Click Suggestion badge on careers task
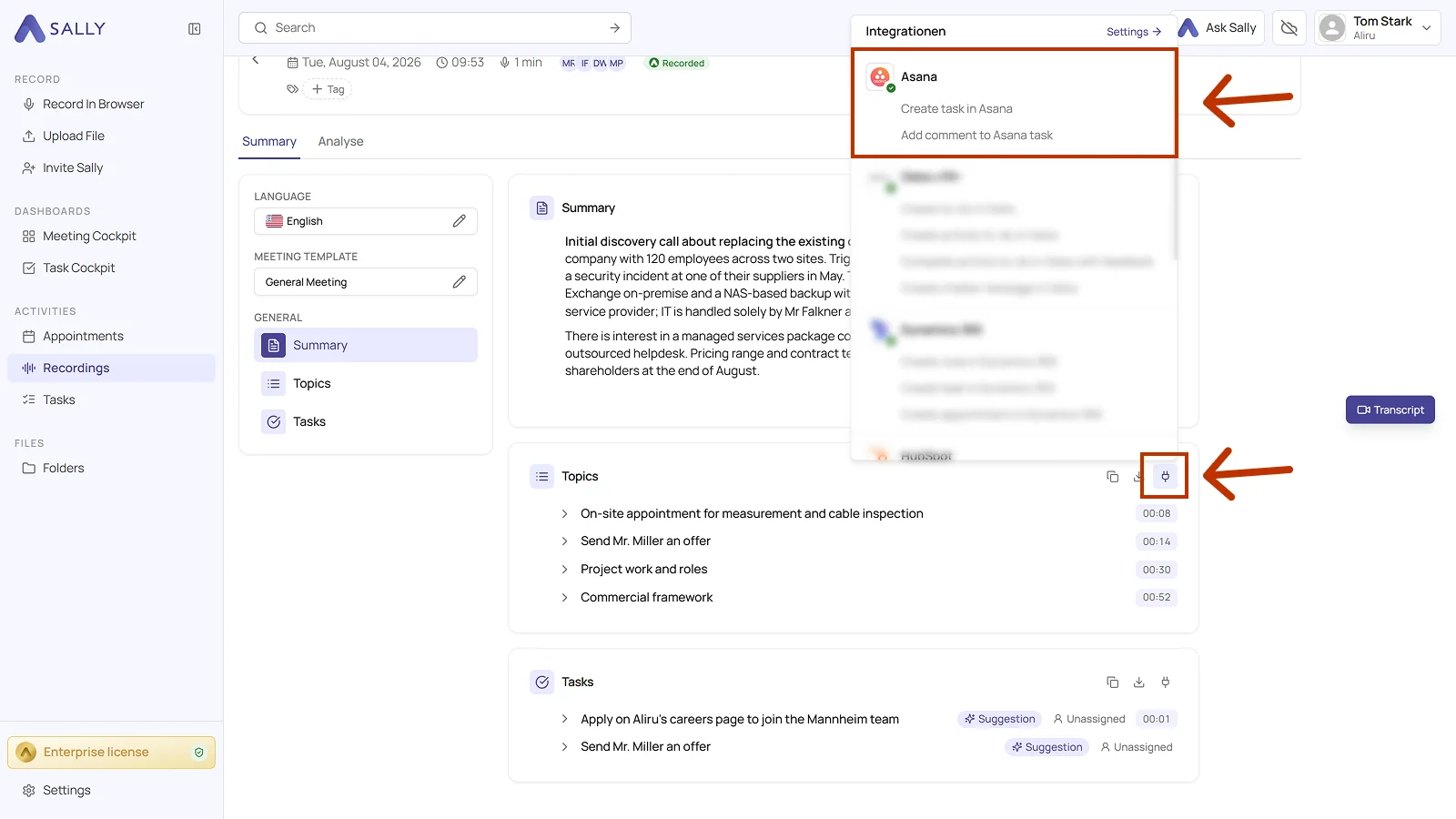This screenshot has height=819, width=1456. (x=999, y=719)
